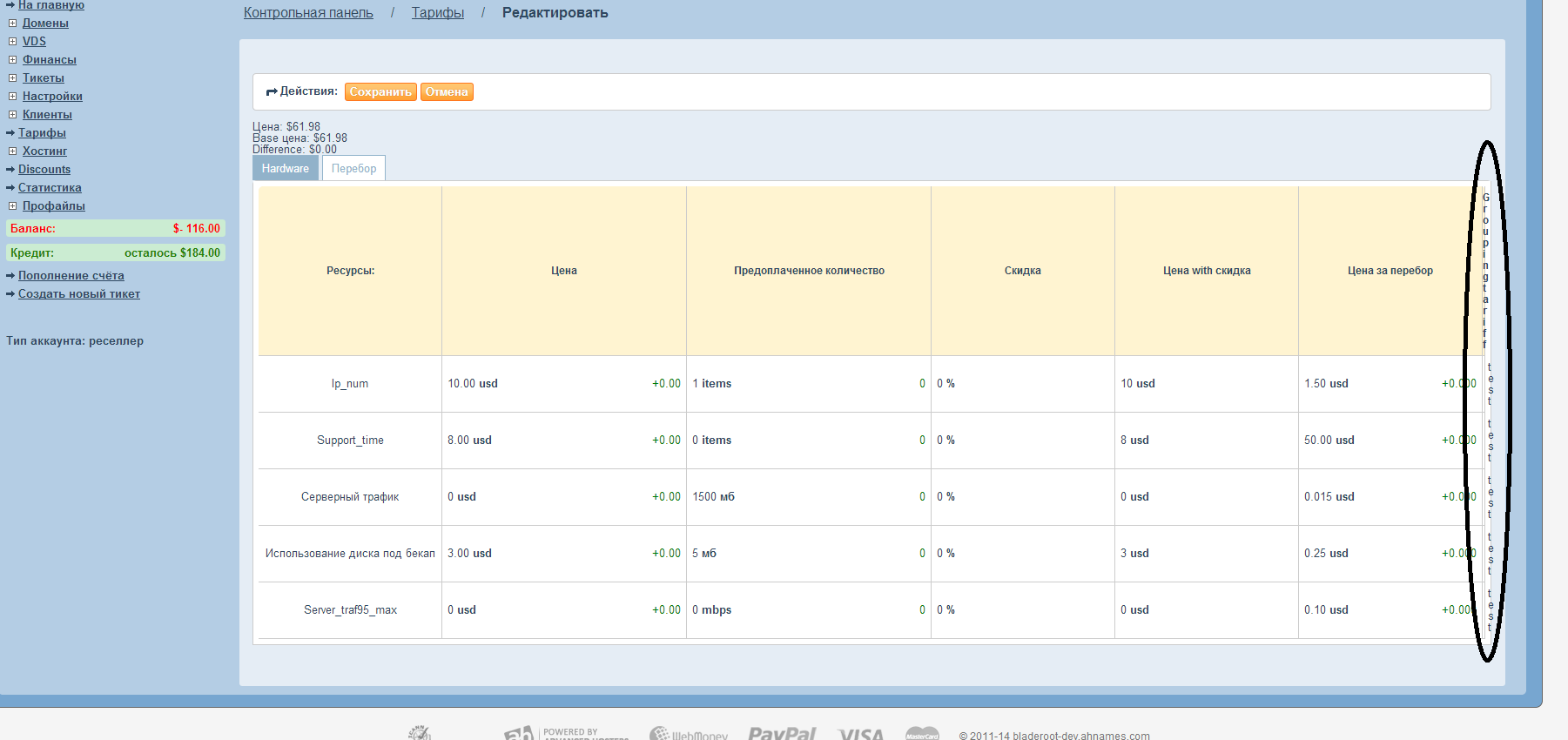Open the Профайлы sidebar link
The width and height of the screenshot is (1568, 740).
[x=54, y=206]
